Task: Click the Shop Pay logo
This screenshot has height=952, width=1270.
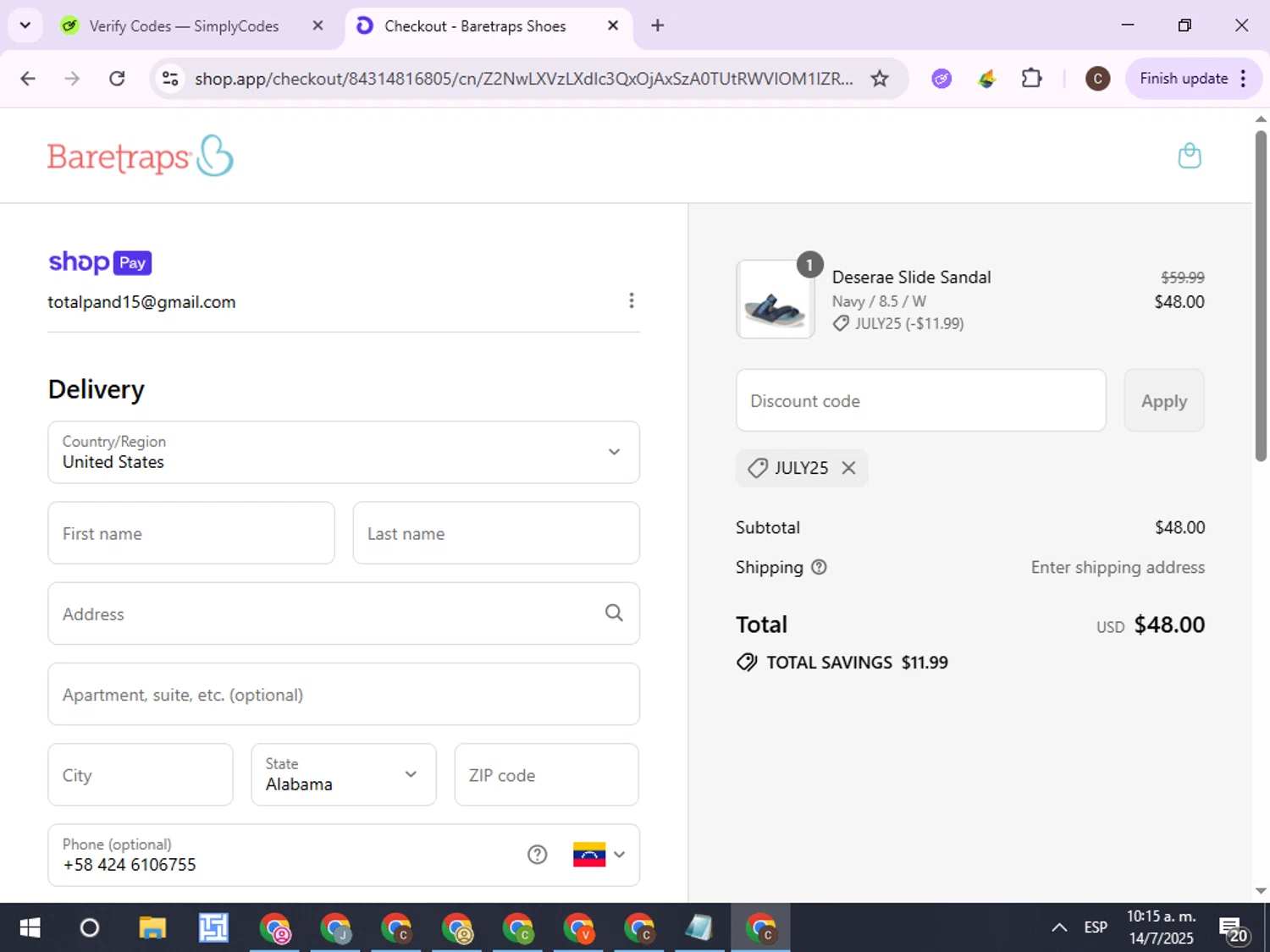Action: click(x=100, y=262)
